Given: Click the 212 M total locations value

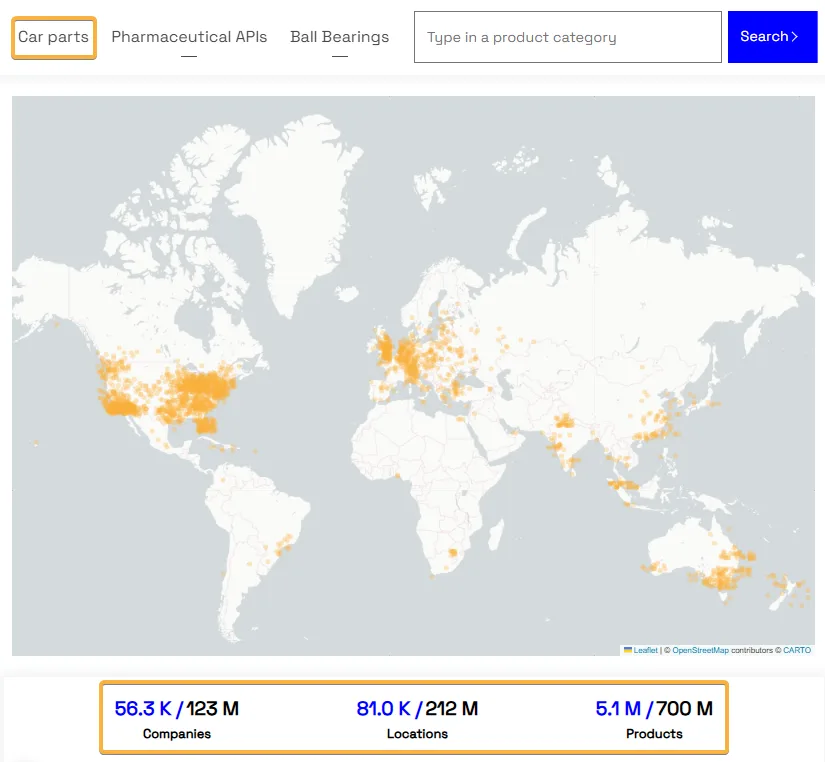Looking at the screenshot, I should click(451, 709).
